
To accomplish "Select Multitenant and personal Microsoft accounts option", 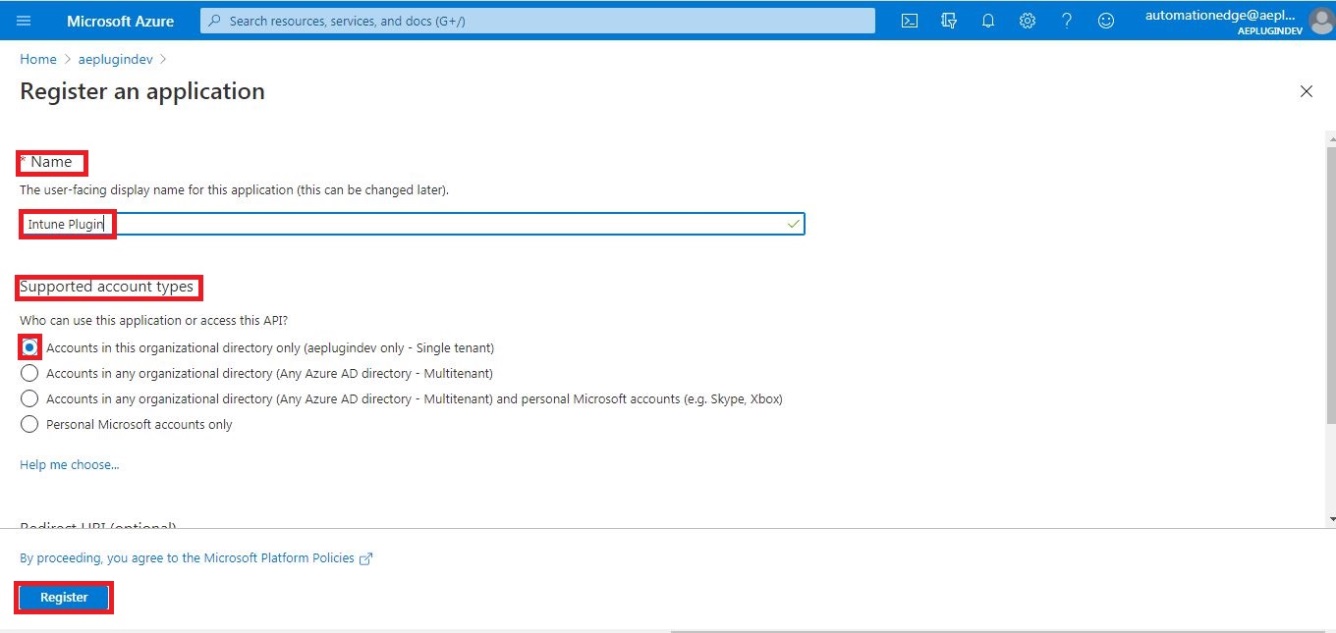I will [30, 398].
